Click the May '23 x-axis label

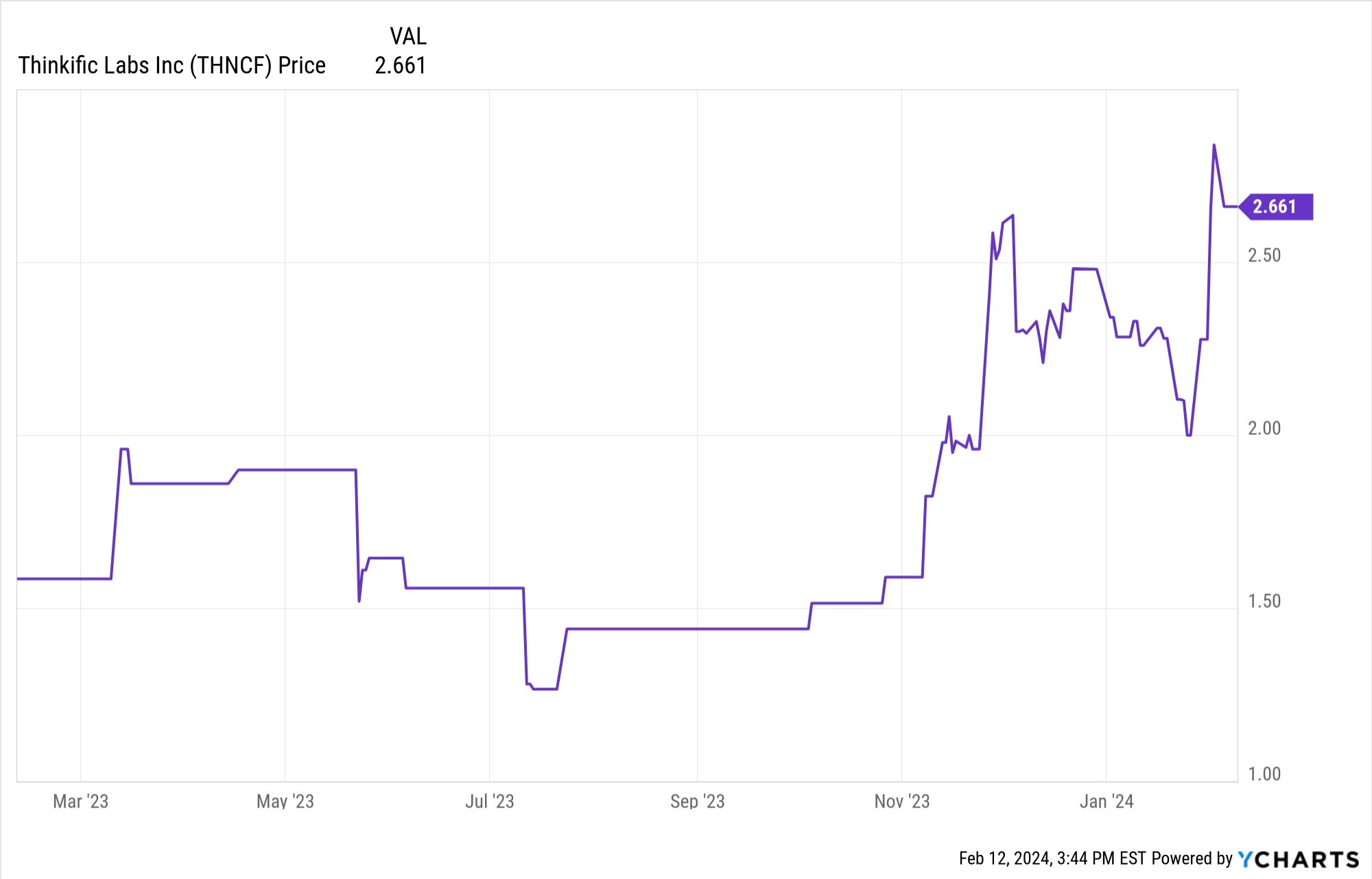285,801
